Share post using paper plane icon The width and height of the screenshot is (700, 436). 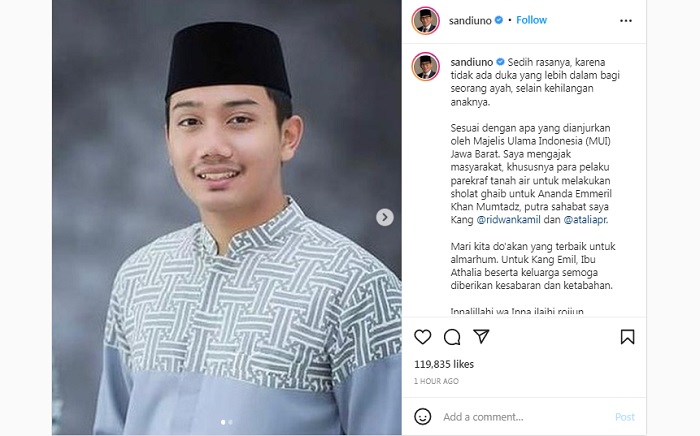[x=481, y=336]
